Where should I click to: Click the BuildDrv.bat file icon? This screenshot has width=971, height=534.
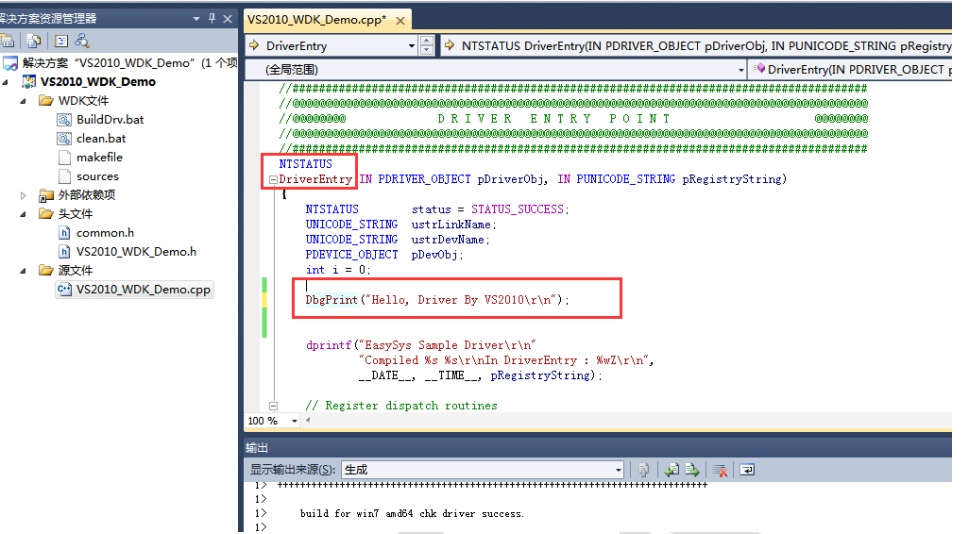pyautogui.click(x=64, y=120)
